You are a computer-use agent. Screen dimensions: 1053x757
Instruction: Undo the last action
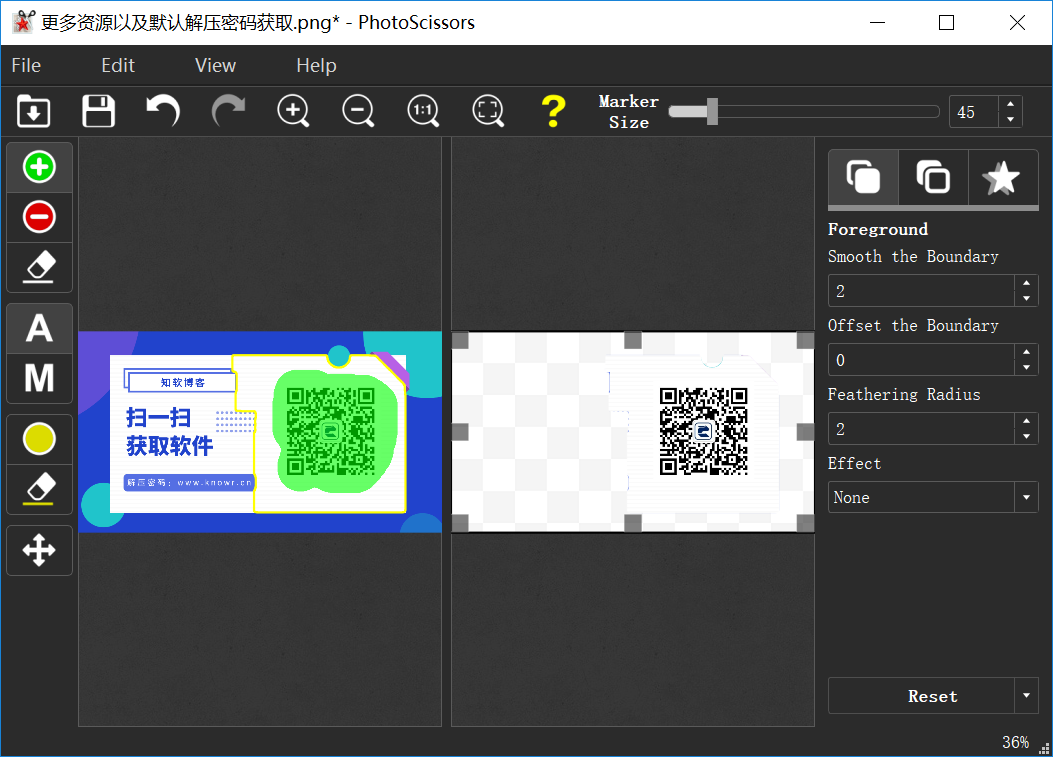[163, 111]
